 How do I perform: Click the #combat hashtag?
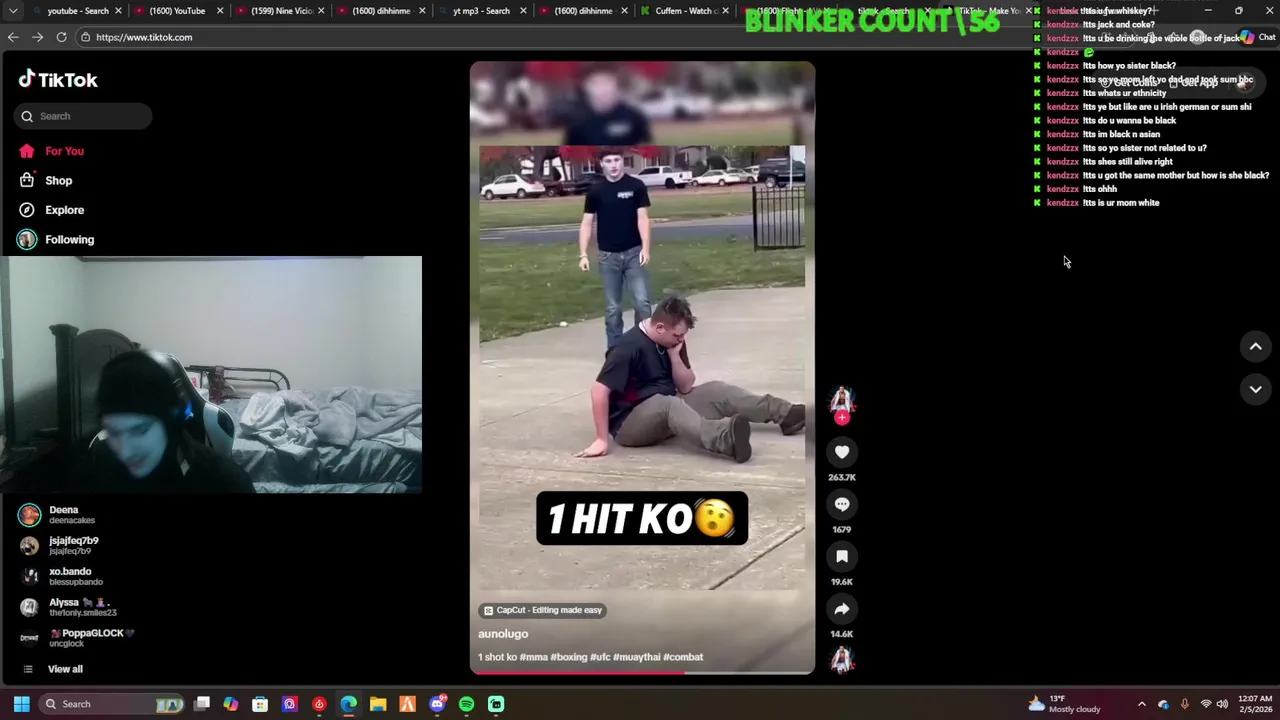(683, 657)
